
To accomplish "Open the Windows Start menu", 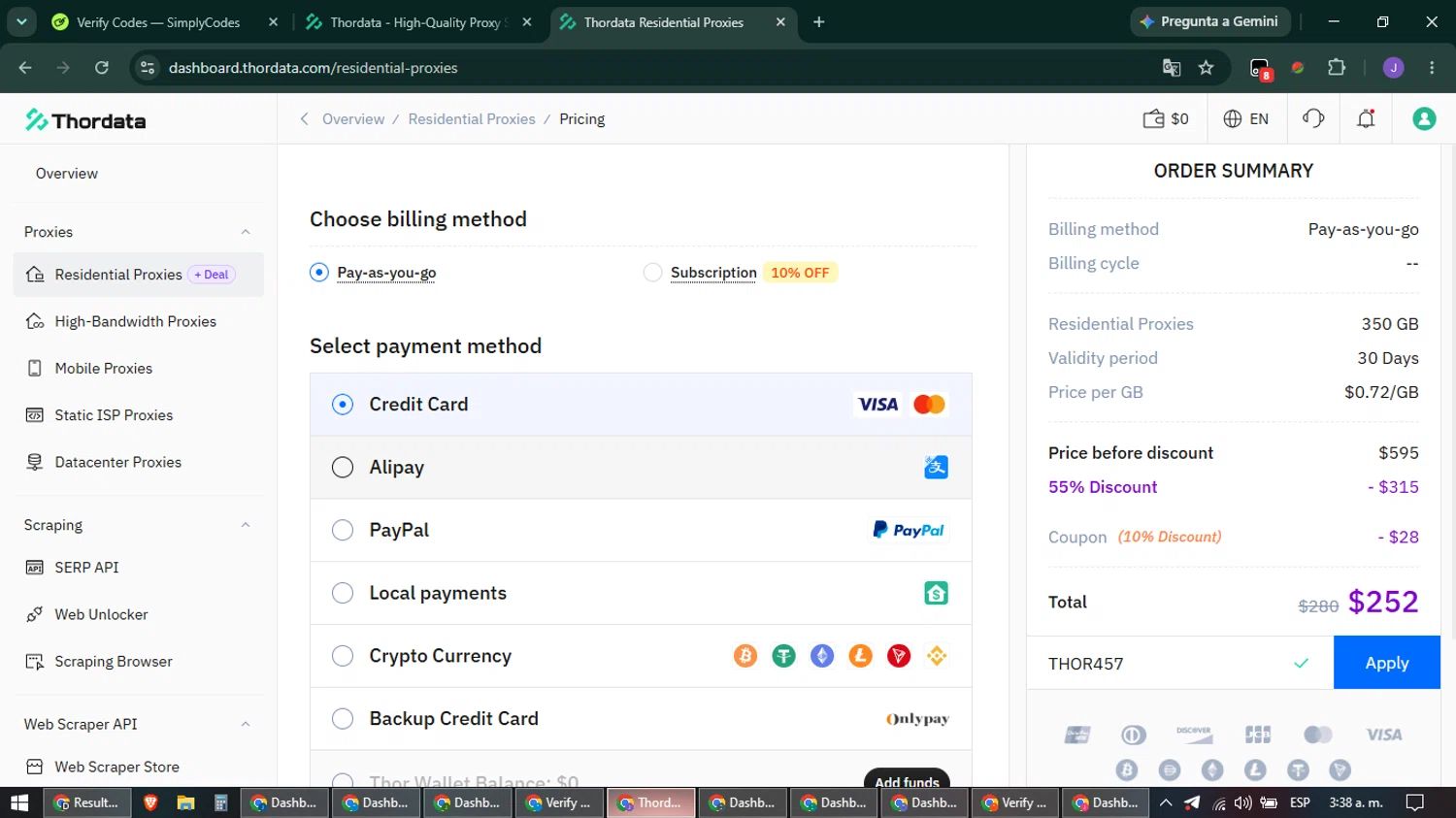I will [x=19, y=802].
